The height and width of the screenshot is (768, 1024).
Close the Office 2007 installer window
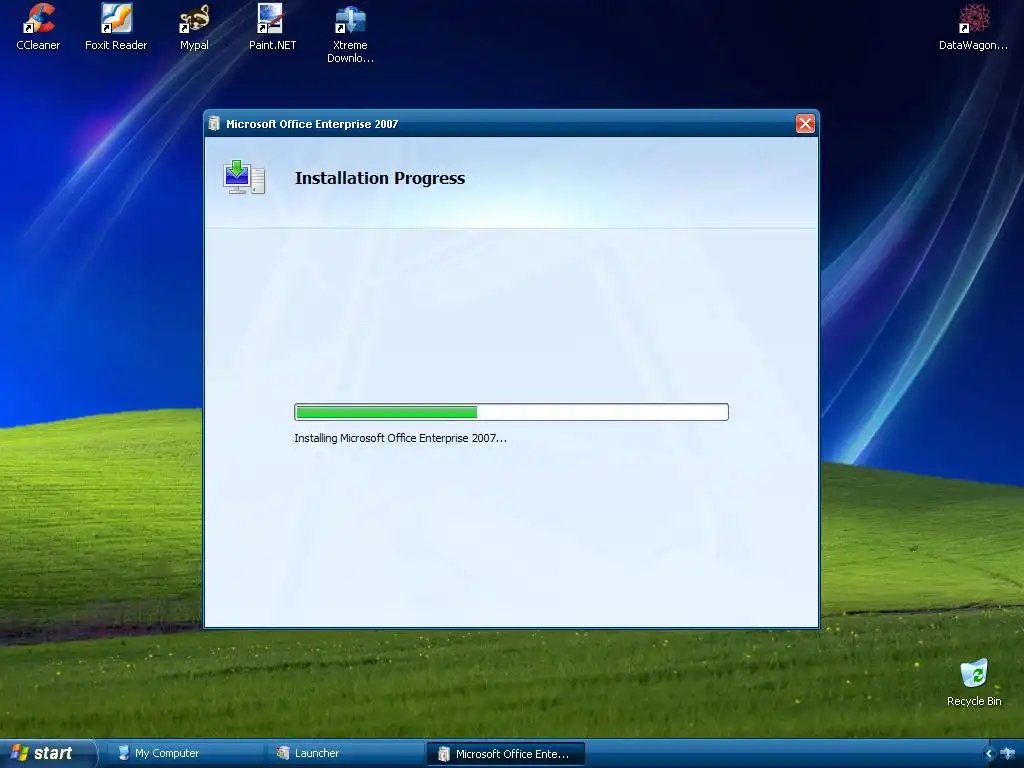click(x=805, y=123)
